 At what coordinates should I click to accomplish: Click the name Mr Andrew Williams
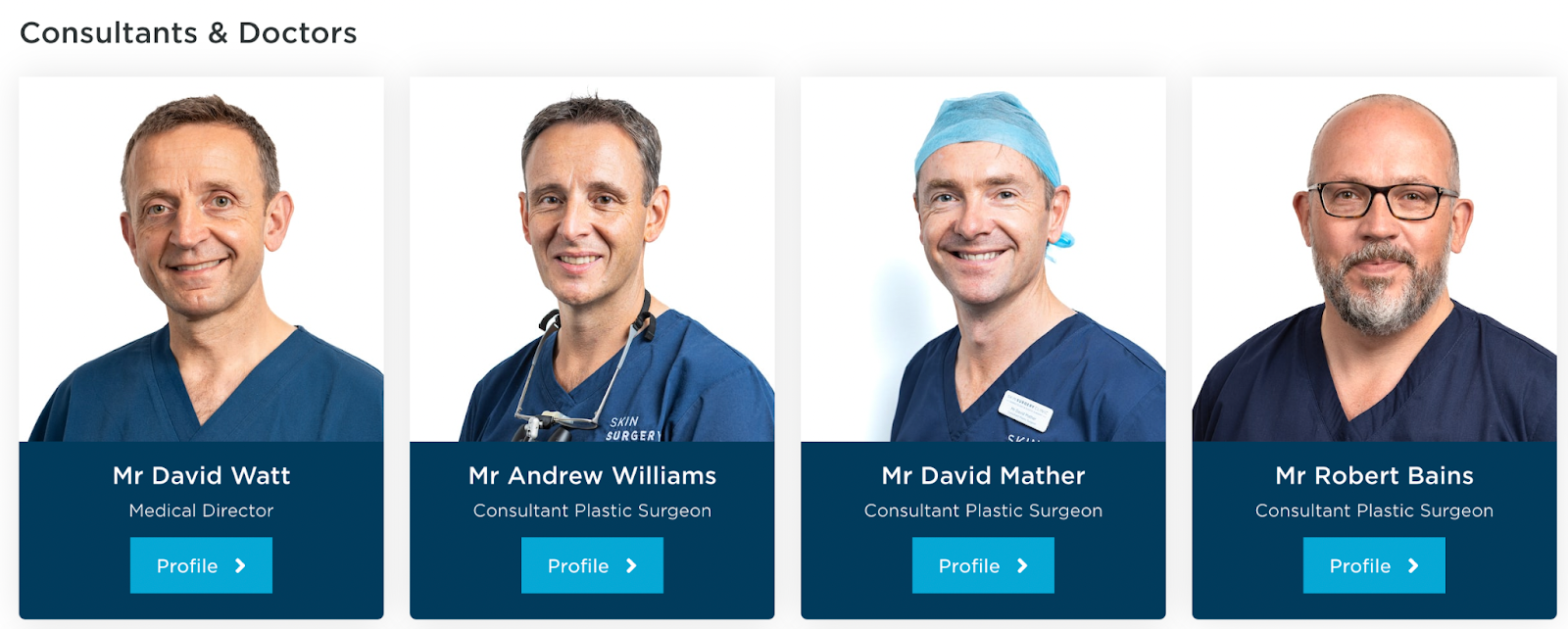click(592, 475)
